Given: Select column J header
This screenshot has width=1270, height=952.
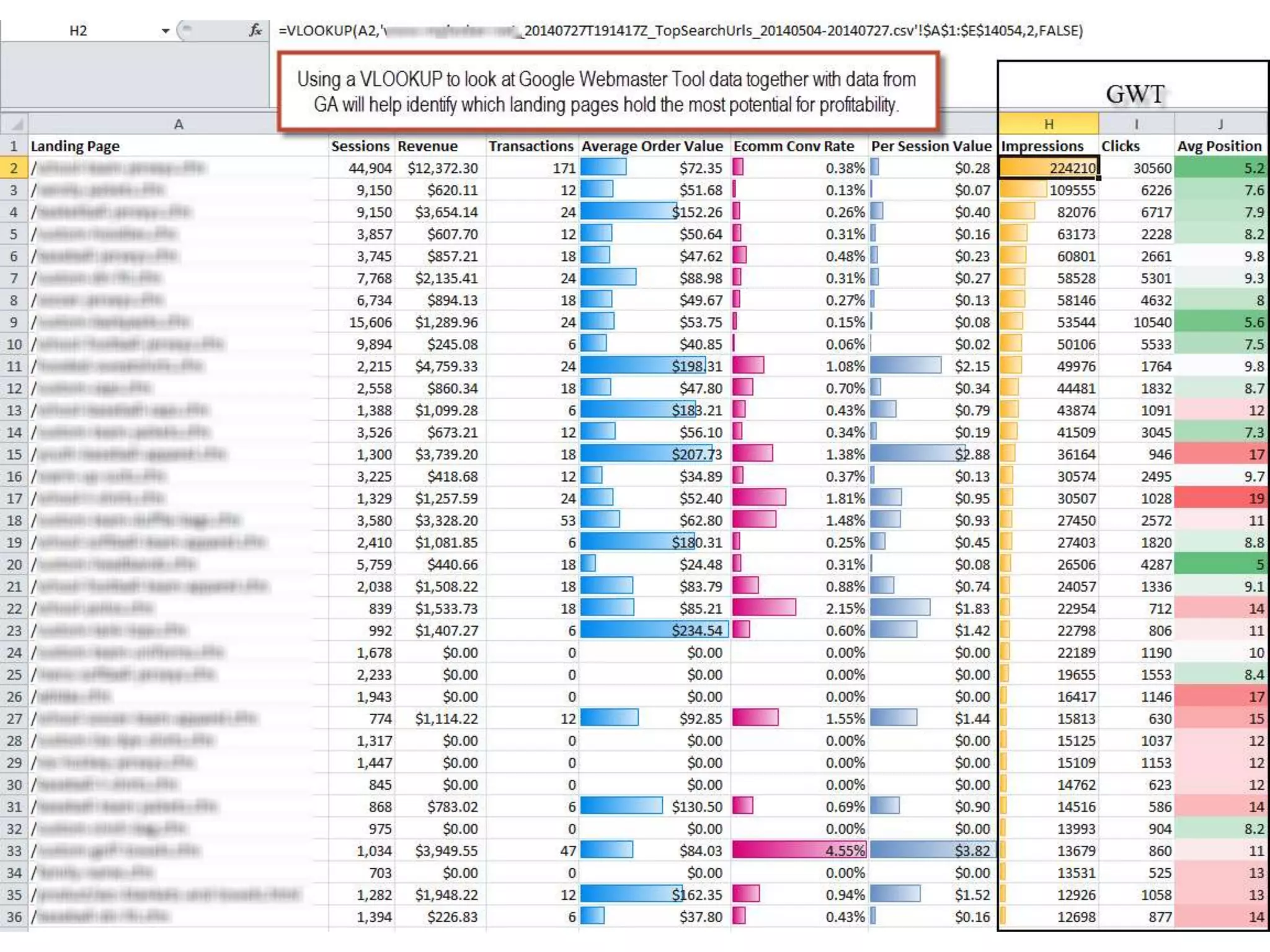Looking at the screenshot, I should (1220, 124).
